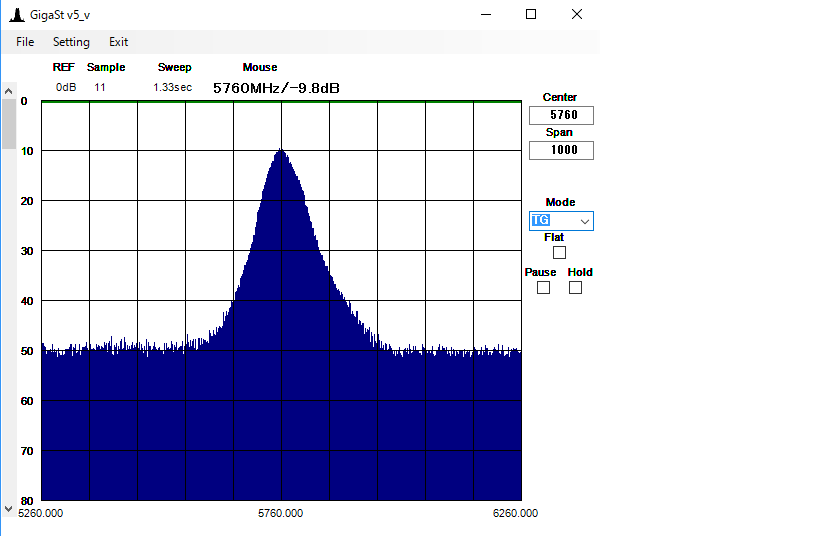Click the signal peak at 5760 MHz
Image resolution: width=816 pixels, height=536 pixels.
tap(281, 152)
